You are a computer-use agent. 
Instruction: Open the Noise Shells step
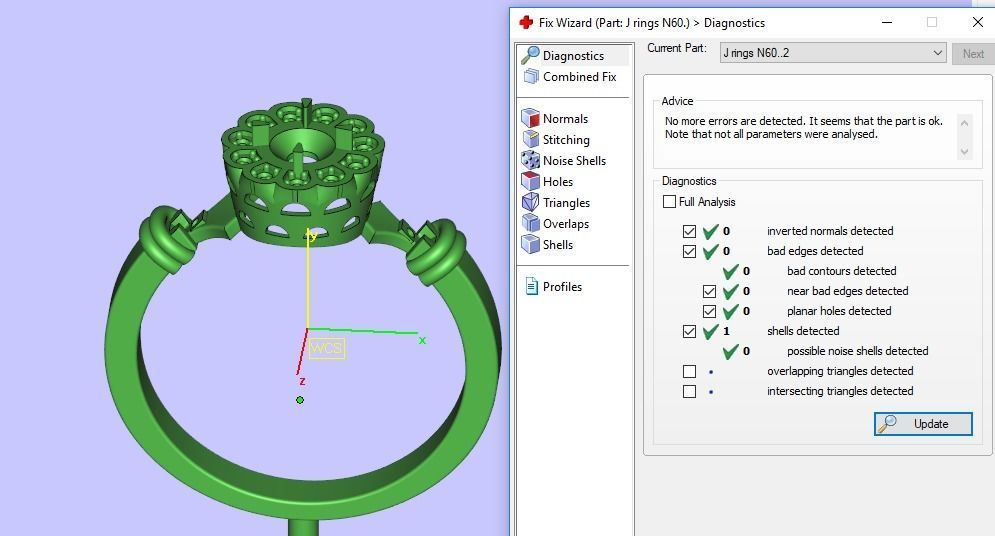click(574, 160)
